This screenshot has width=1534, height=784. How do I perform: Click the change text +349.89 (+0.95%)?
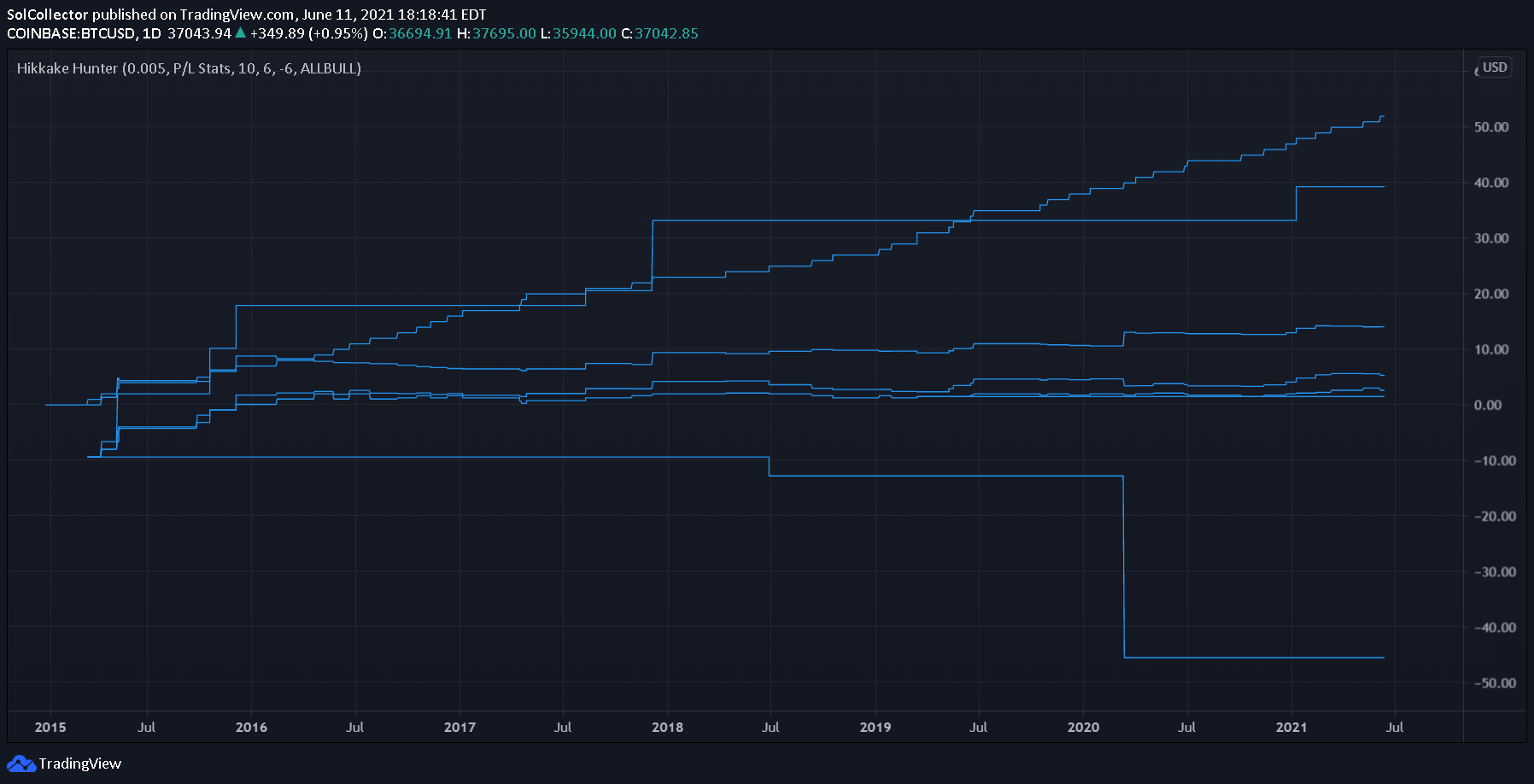pos(309,33)
